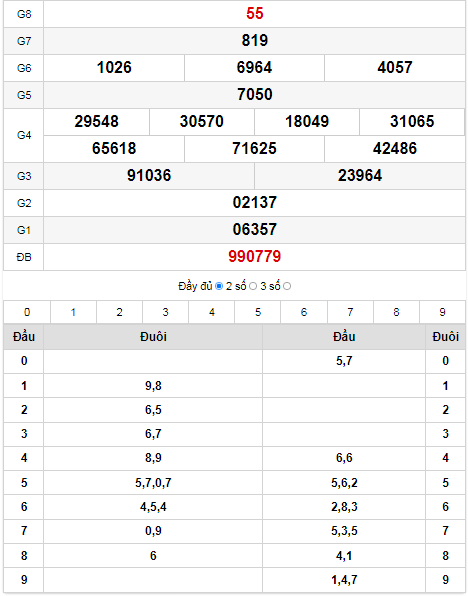This screenshot has width=468, height=596.
Task: Click digit filter 0 in number row
Action: [27, 312]
